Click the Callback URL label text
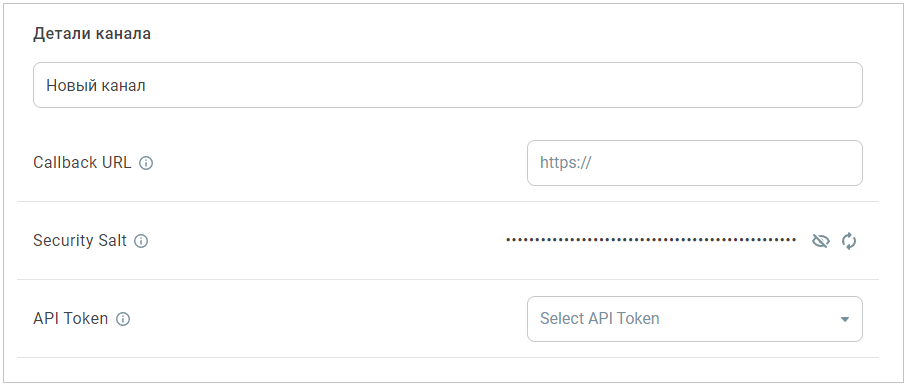Viewport: 907px width, 390px height. pyautogui.click(x=82, y=163)
